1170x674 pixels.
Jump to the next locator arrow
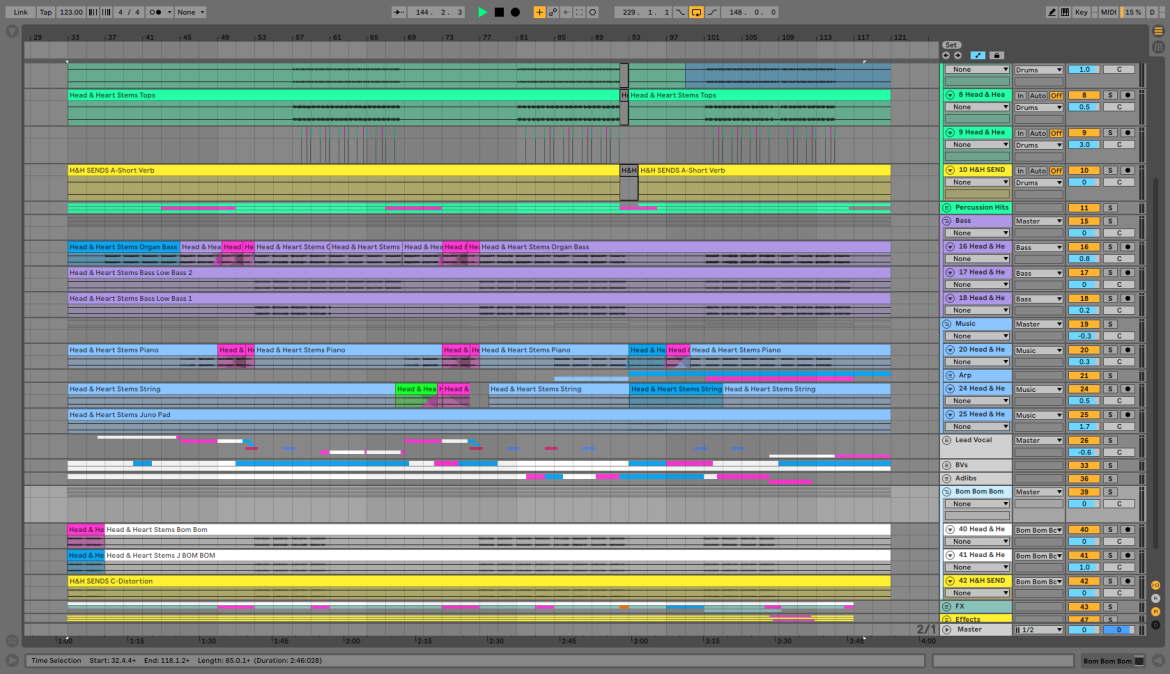pos(958,55)
